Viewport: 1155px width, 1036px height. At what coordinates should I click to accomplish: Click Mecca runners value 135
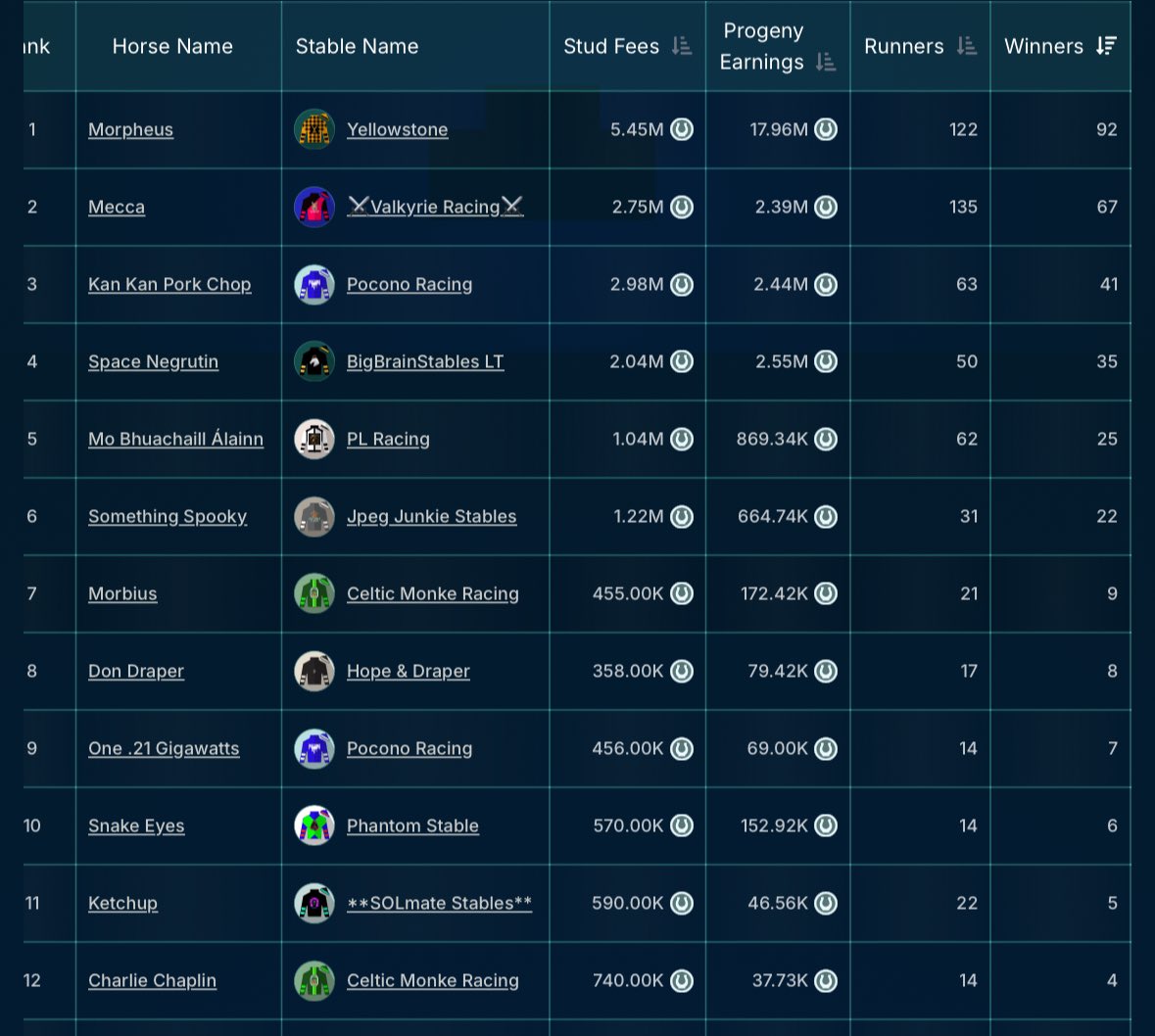963,207
